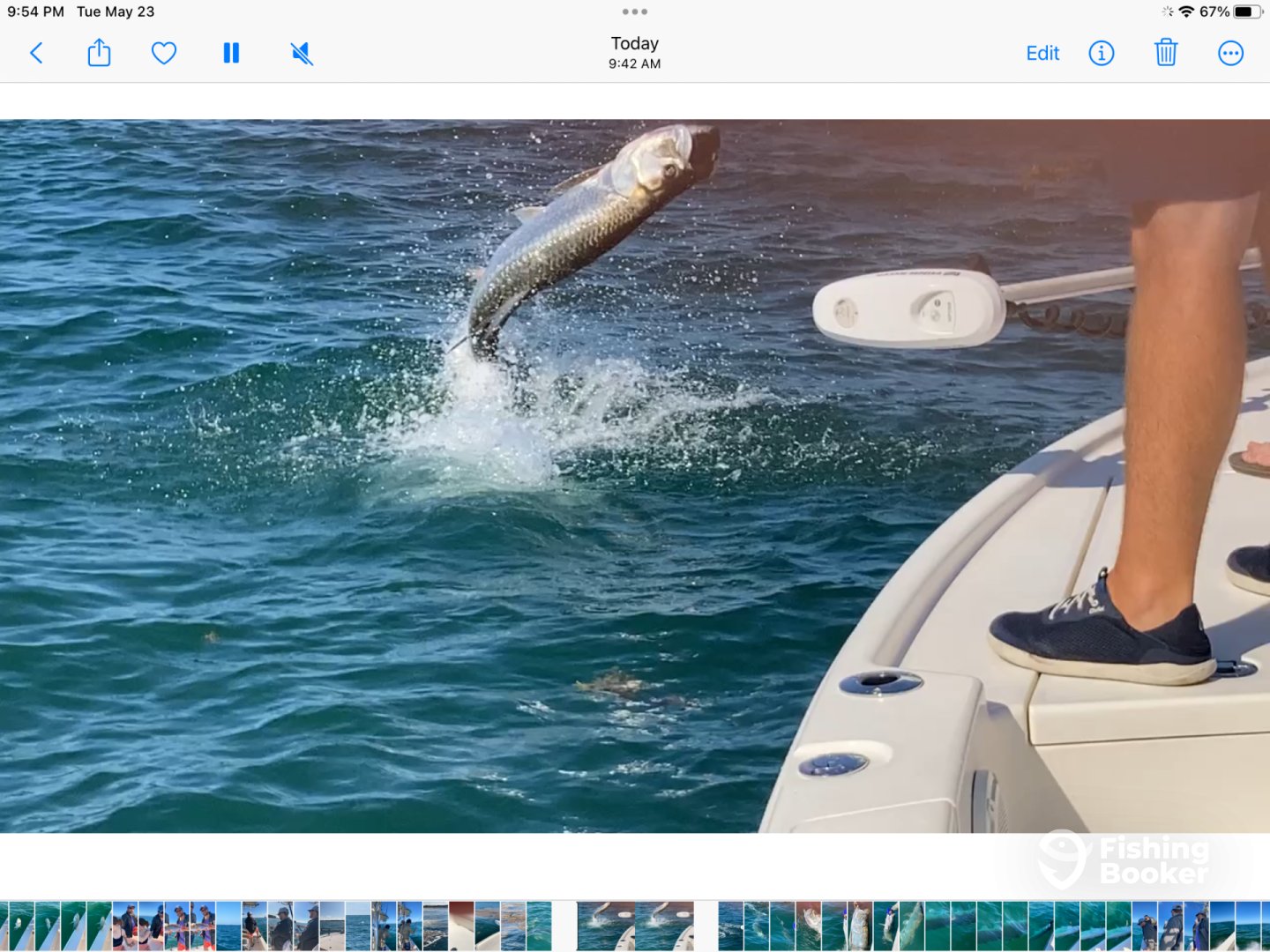The height and width of the screenshot is (952, 1270).
Task: Favorite this video with the heart
Action: coord(164,53)
